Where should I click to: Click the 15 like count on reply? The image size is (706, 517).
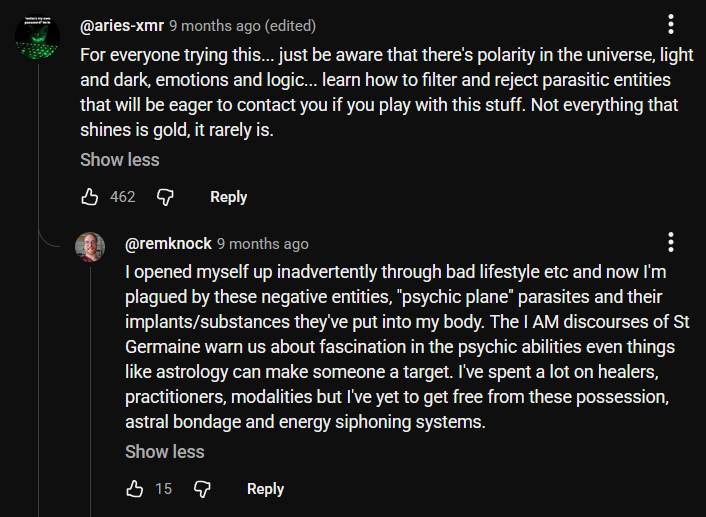click(x=163, y=489)
